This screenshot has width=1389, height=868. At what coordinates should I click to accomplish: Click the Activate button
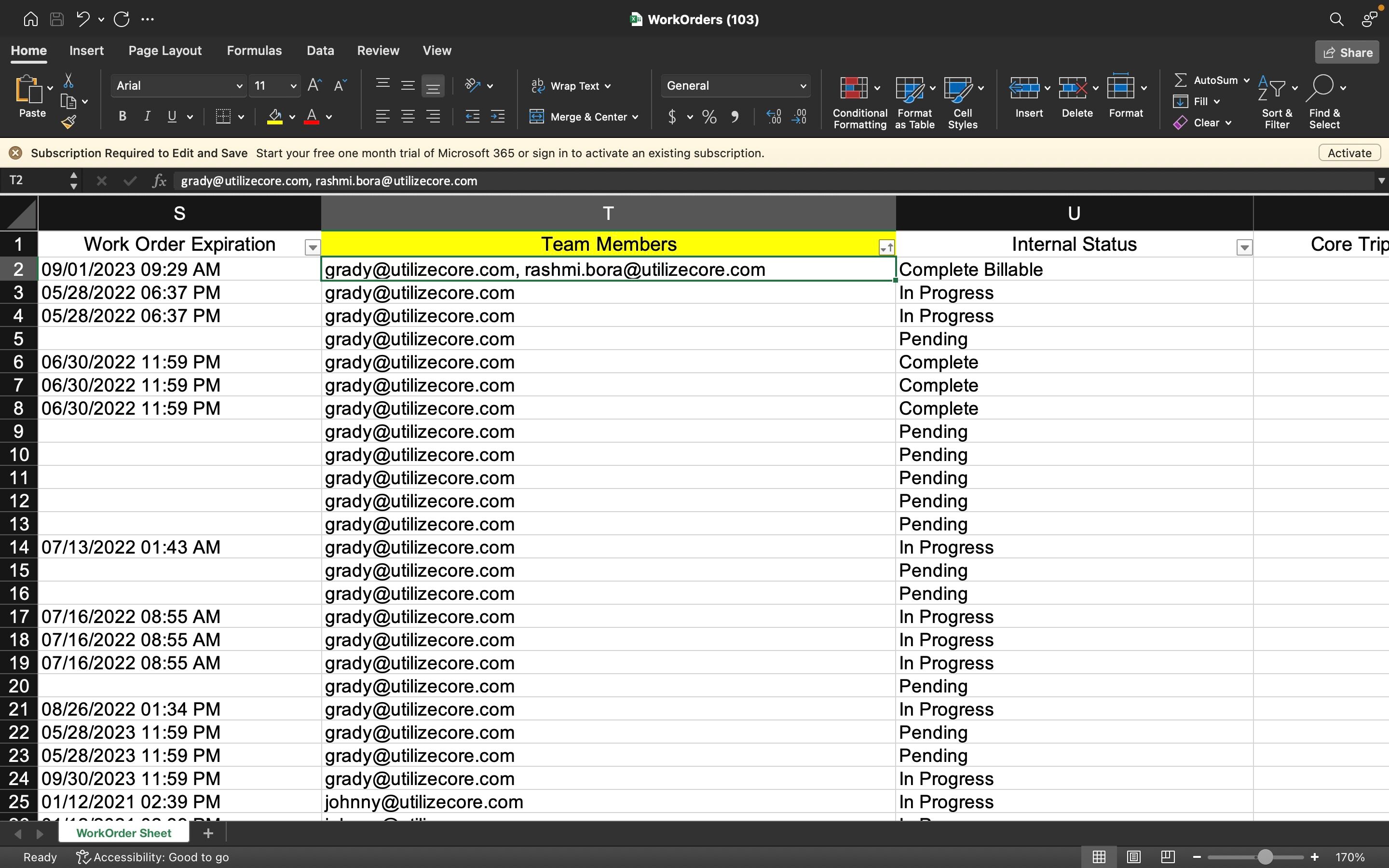[x=1349, y=153]
